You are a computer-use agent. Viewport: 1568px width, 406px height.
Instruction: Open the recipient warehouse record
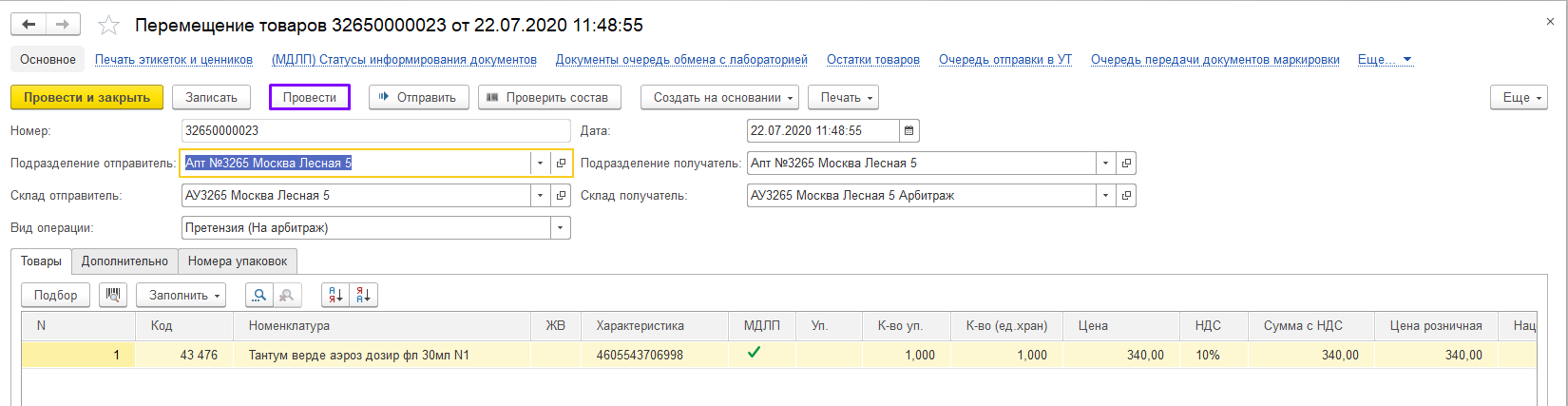coord(1126,196)
